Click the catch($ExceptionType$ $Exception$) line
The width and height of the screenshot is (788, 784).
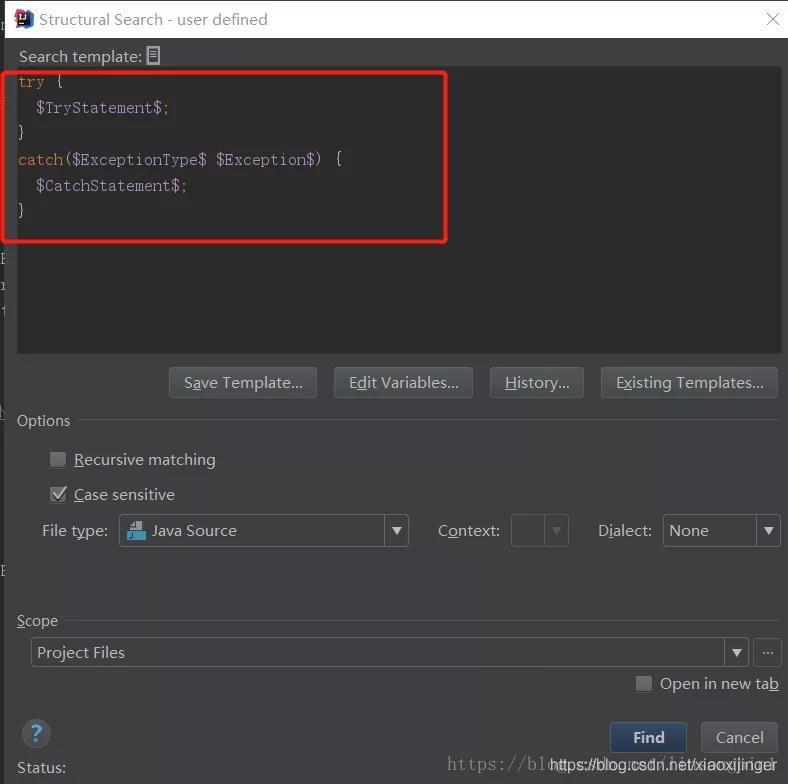pyautogui.click(x=180, y=159)
